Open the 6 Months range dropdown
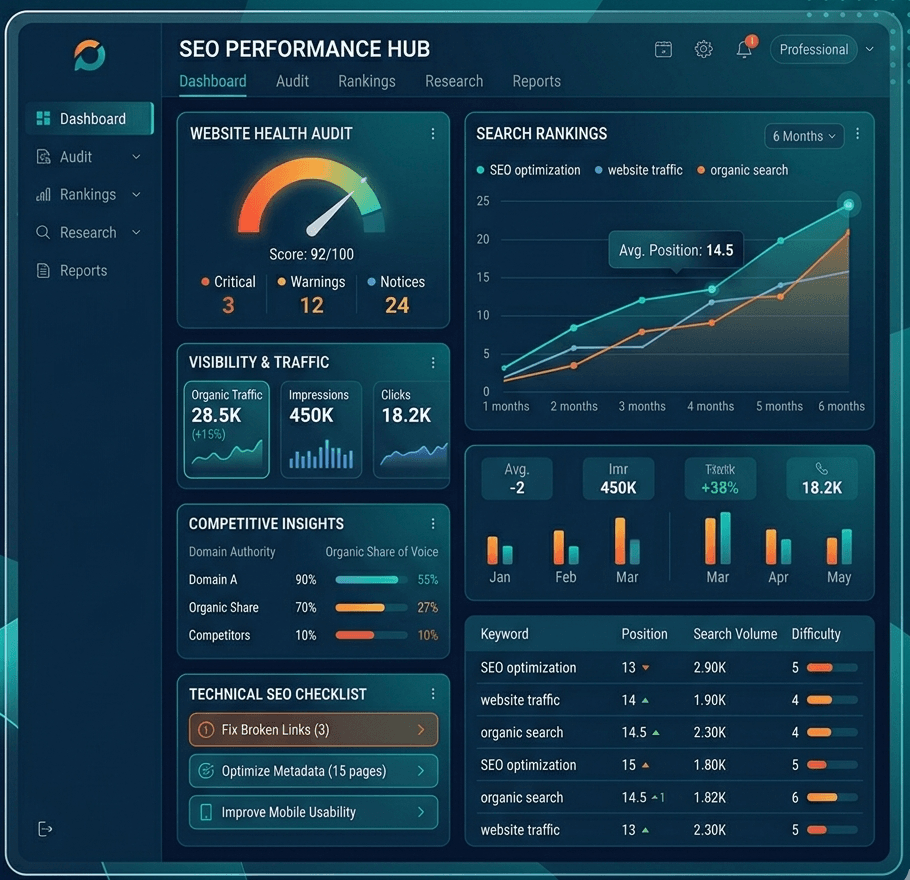This screenshot has height=880, width=910. 804,136
